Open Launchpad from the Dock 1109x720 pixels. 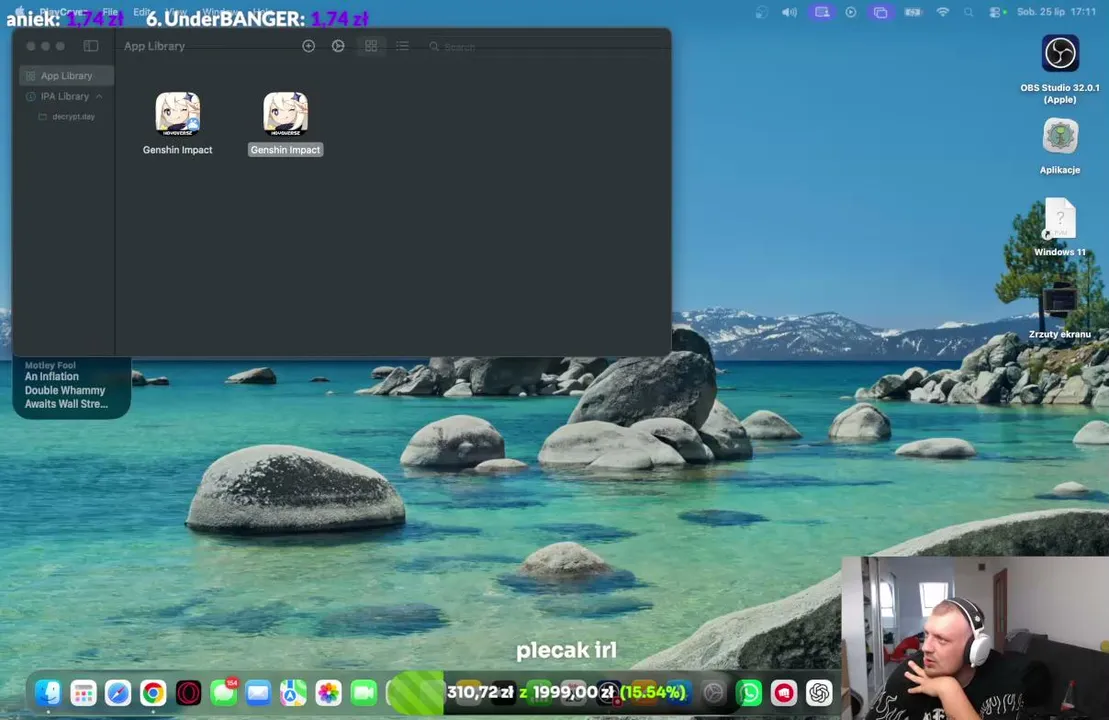tap(83, 693)
